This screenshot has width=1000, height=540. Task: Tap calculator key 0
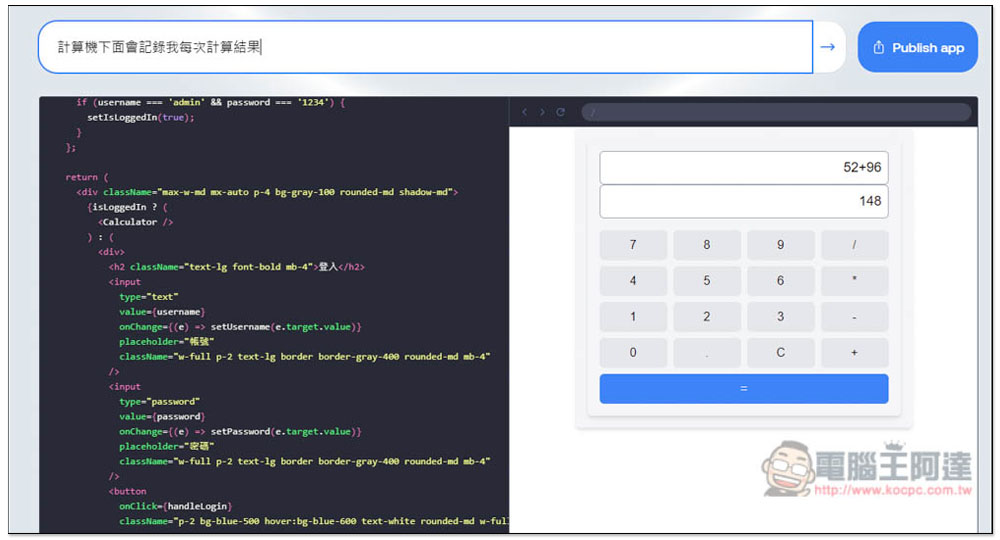633,353
